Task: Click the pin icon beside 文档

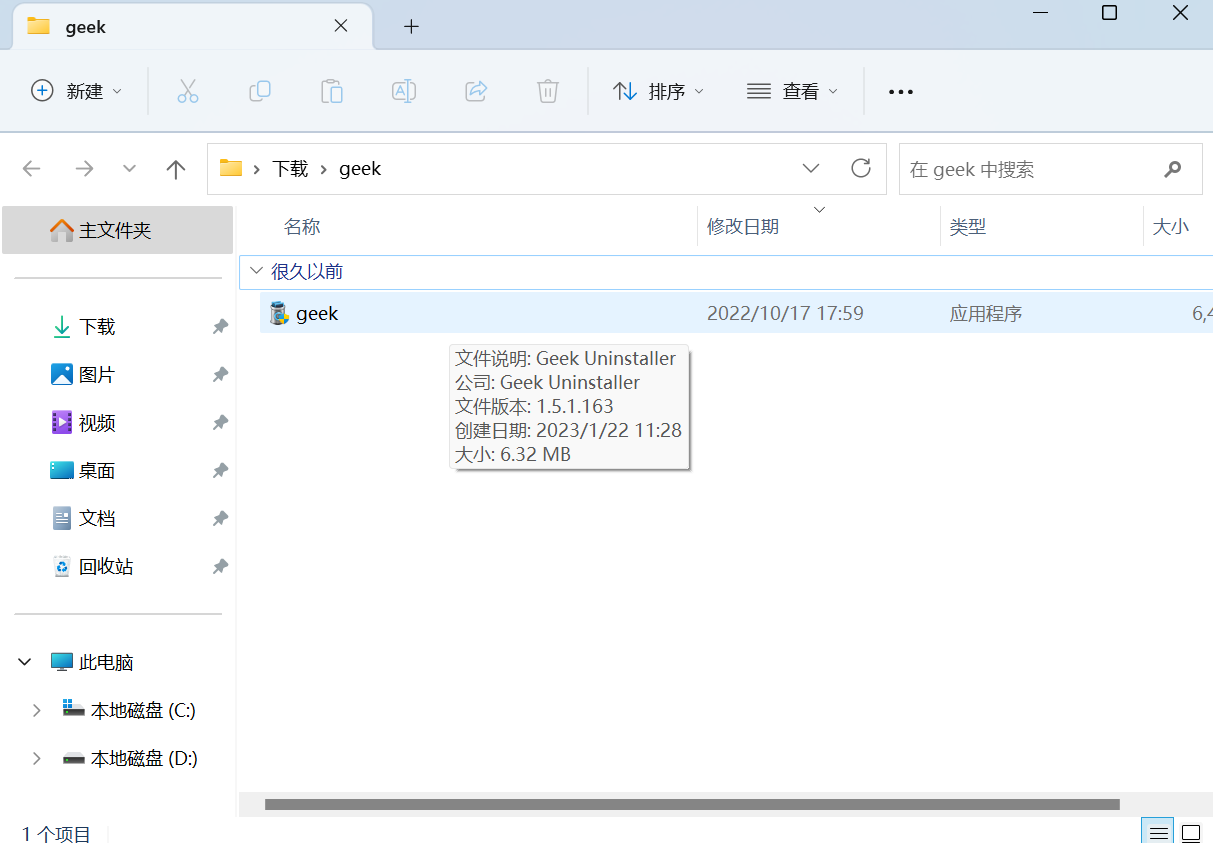Action: (220, 519)
